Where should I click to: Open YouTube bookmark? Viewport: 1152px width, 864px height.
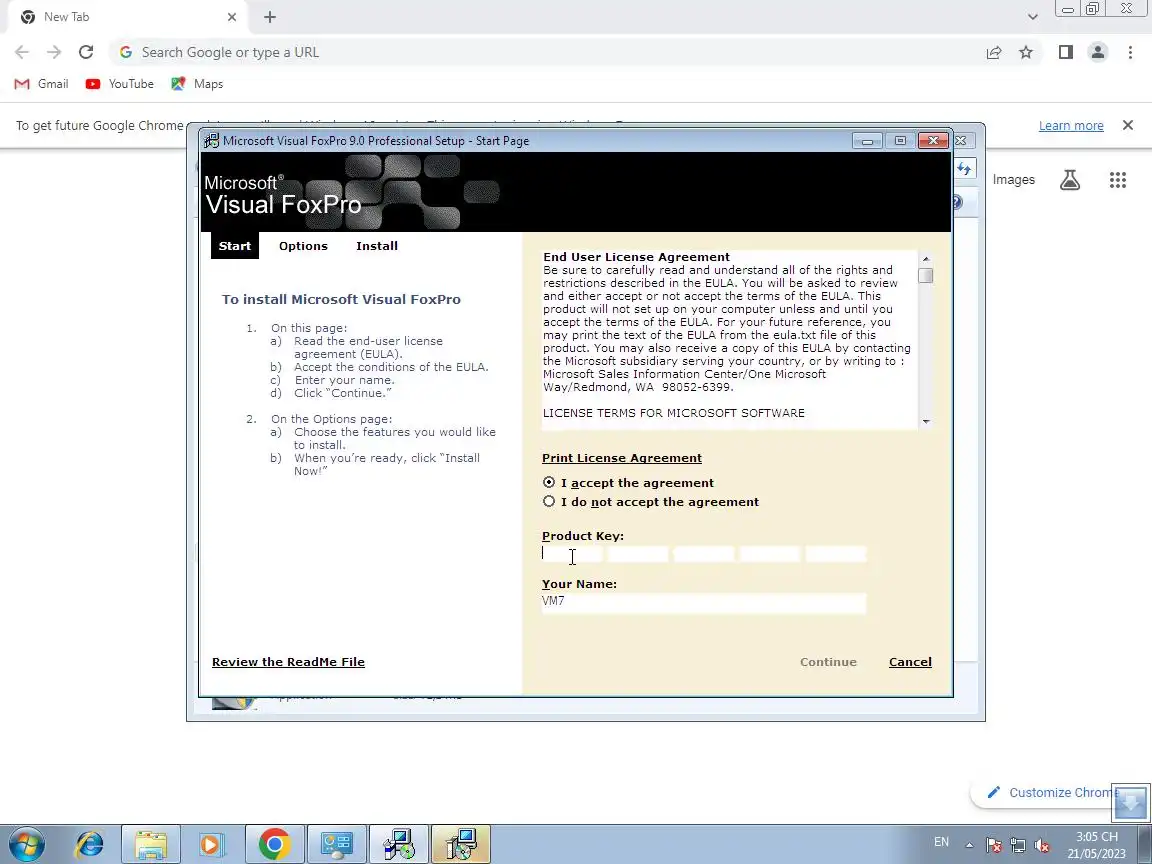click(120, 84)
